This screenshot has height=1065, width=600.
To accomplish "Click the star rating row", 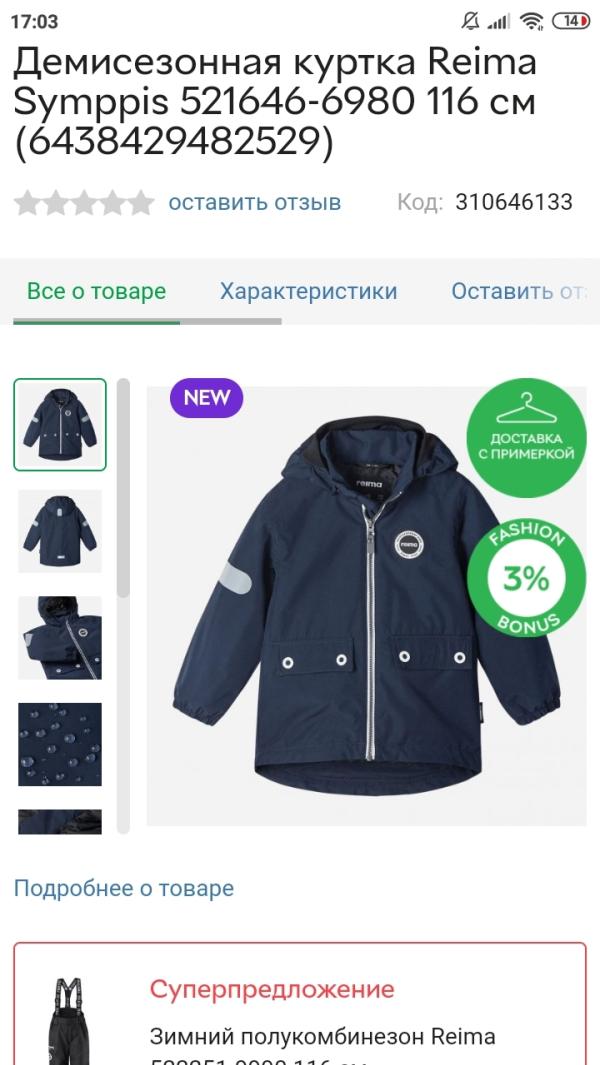I will (x=84, y=202).
